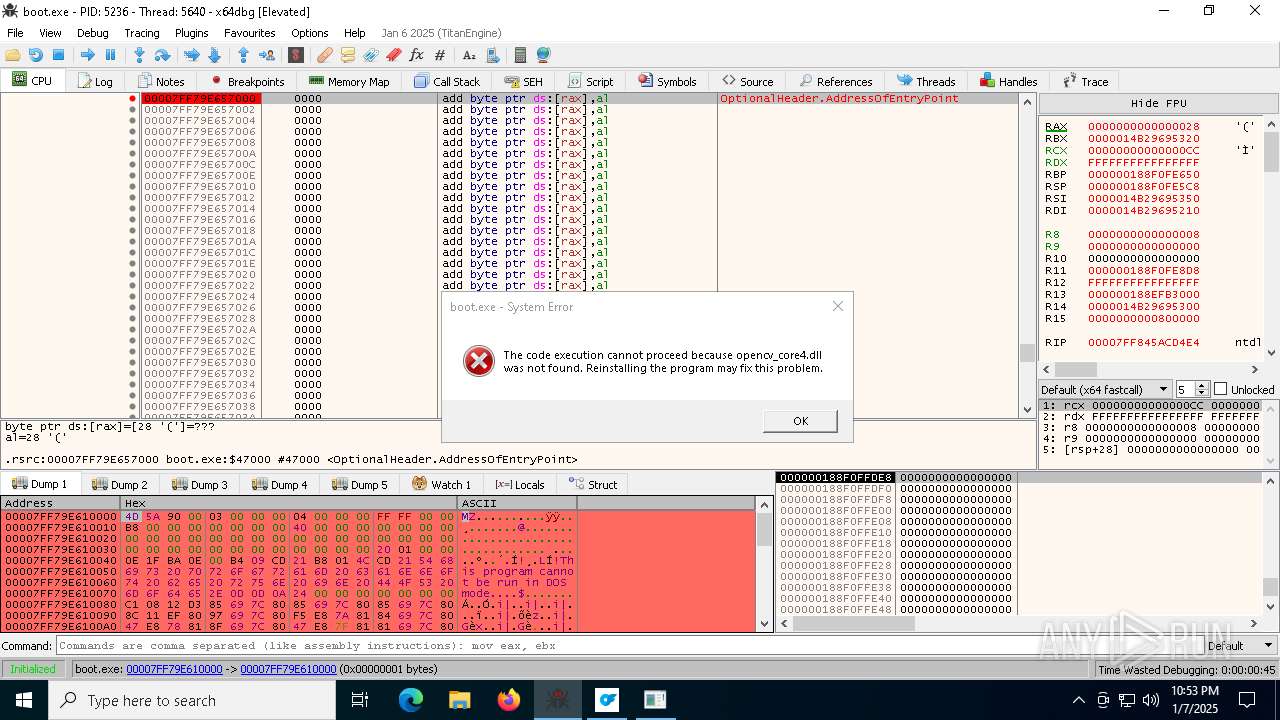1280x720 pixels.
Task: Click the taskbar search box
Action: pyautogui.click(x=192, y=700)
